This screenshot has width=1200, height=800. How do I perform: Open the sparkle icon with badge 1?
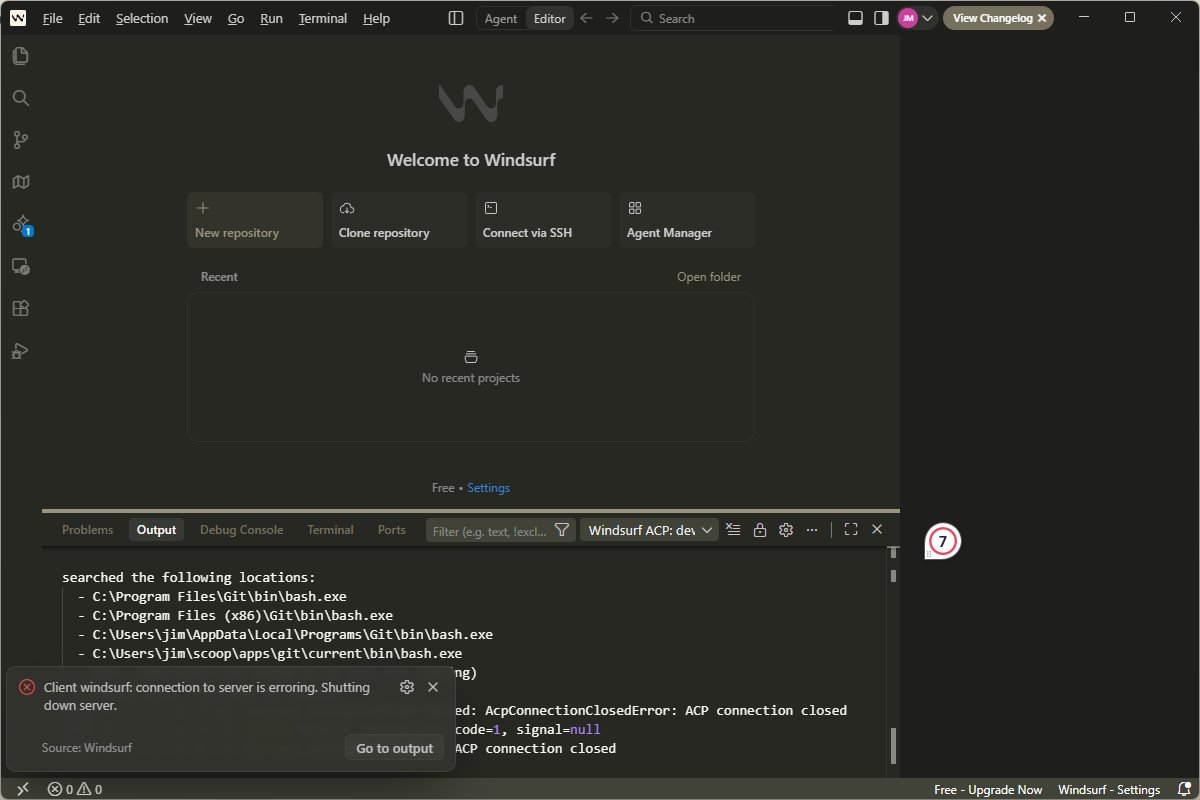20,224
